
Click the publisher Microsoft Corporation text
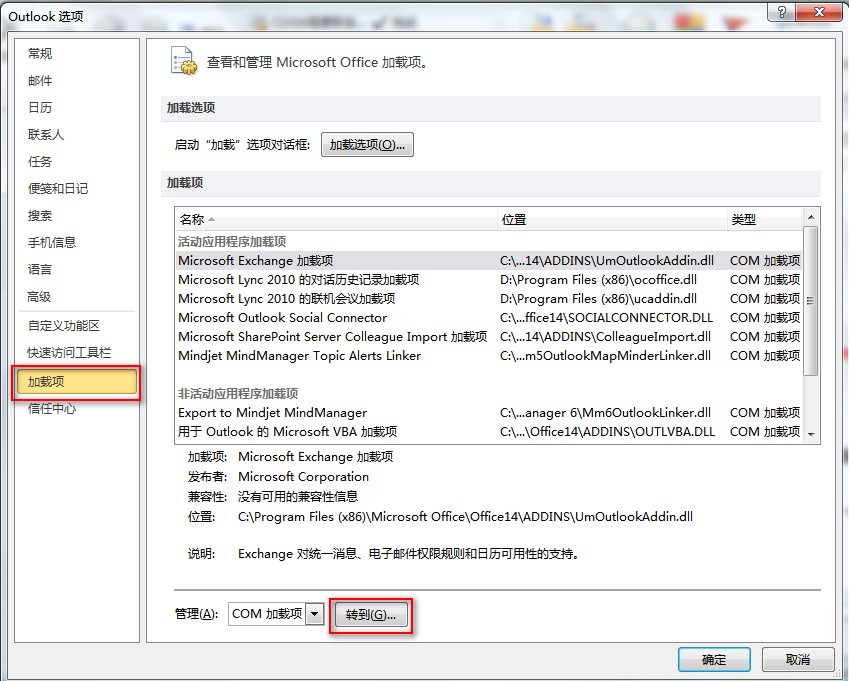tap(303, 476)
